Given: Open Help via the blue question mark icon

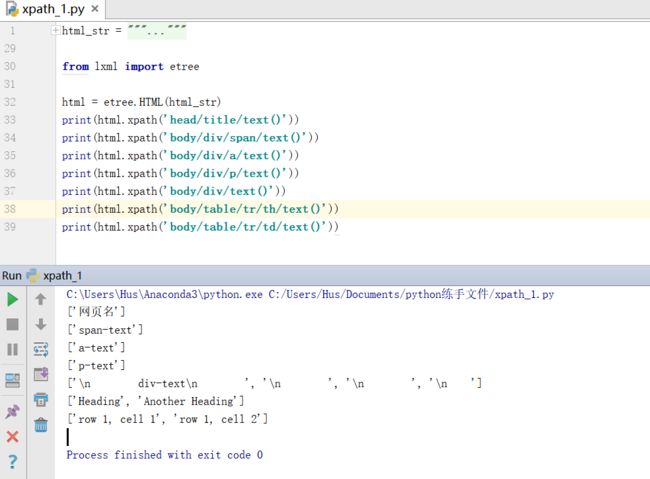Looking at the screenshot, I should click(12, 461).
